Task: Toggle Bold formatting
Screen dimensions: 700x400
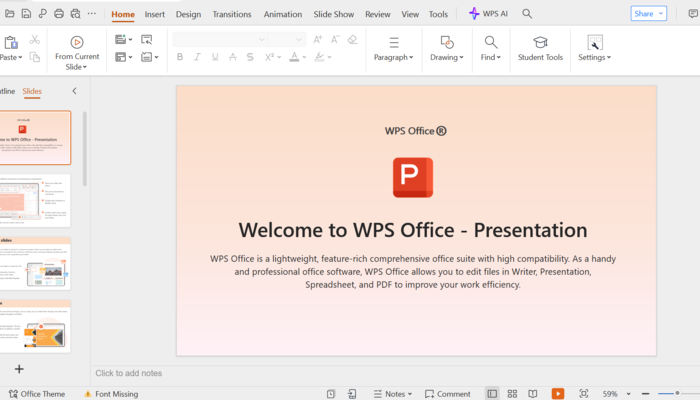Action: pos(180,57)
